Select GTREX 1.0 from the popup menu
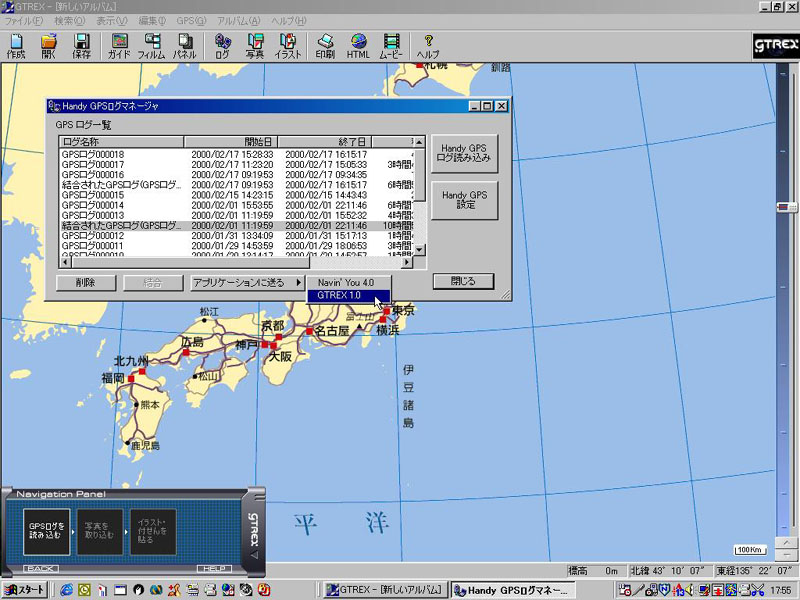Screen dimensions: 800x600 click(x=339, y=296)
